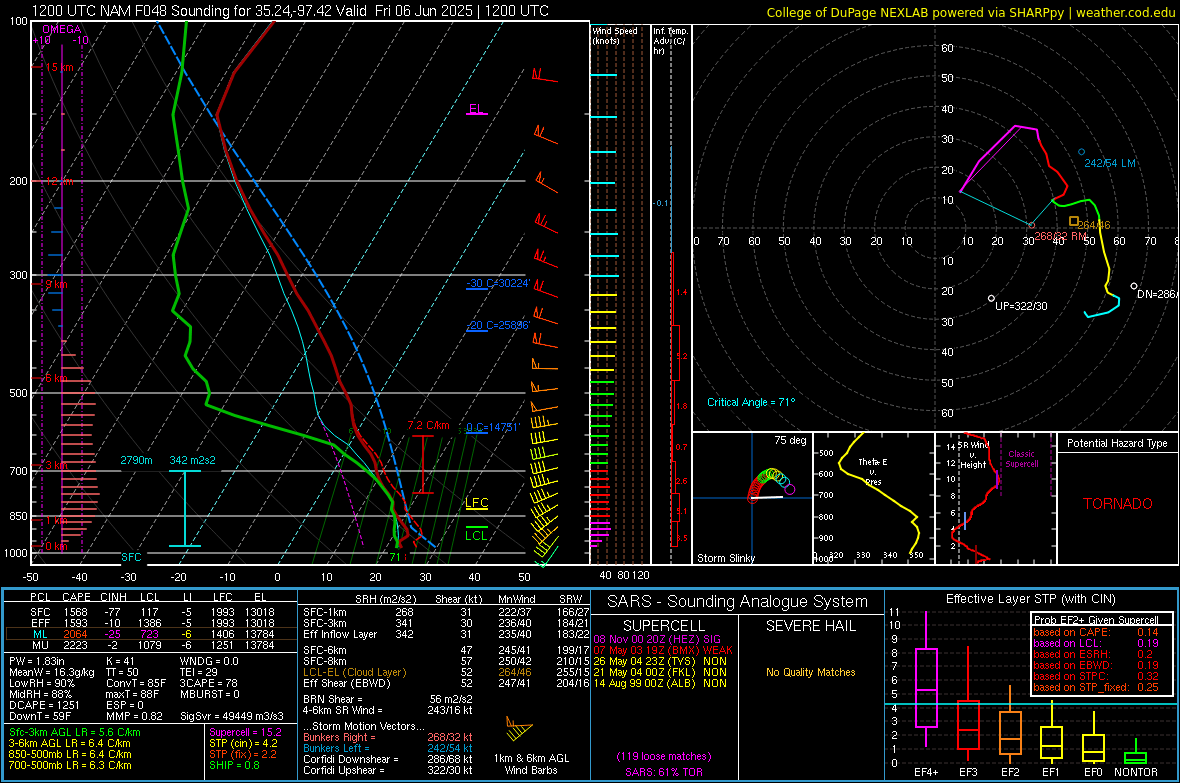Screen dimensions: 1180x783
Task: Click the orange 264/46 mean wind square
Action: [1074, 221]
